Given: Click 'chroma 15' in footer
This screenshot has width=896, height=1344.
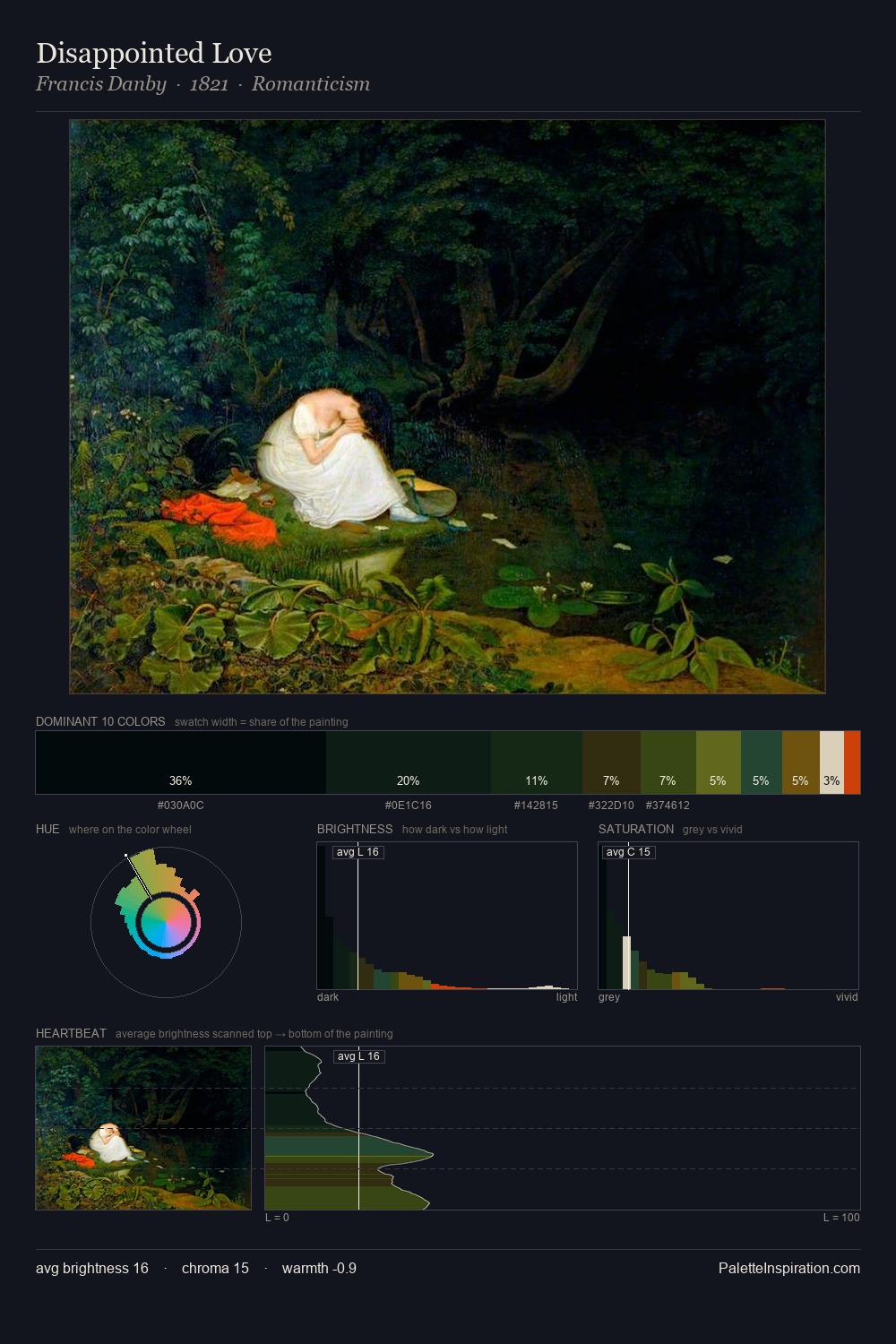Looking at the screenshot, I should point(215,1268).
